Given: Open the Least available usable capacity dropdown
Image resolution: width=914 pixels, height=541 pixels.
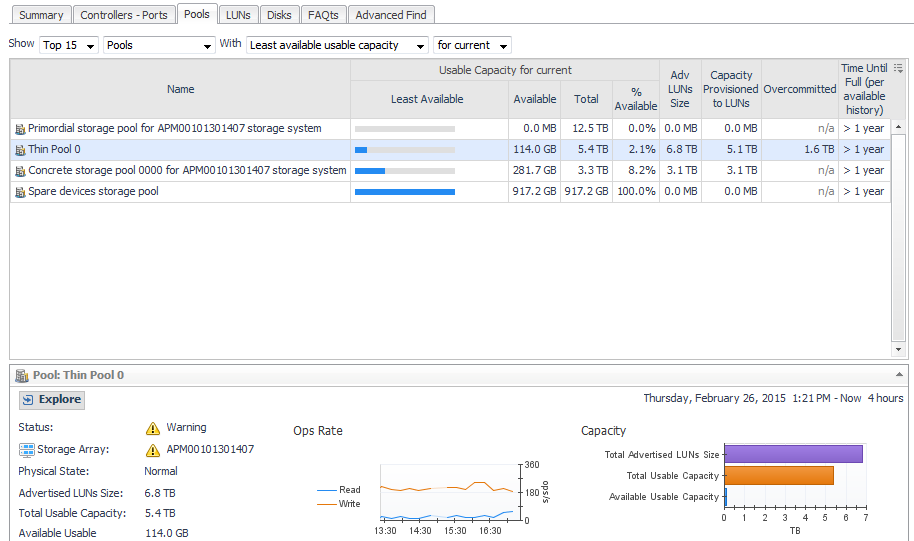Looking at the screenshot, I should (337, 45).
